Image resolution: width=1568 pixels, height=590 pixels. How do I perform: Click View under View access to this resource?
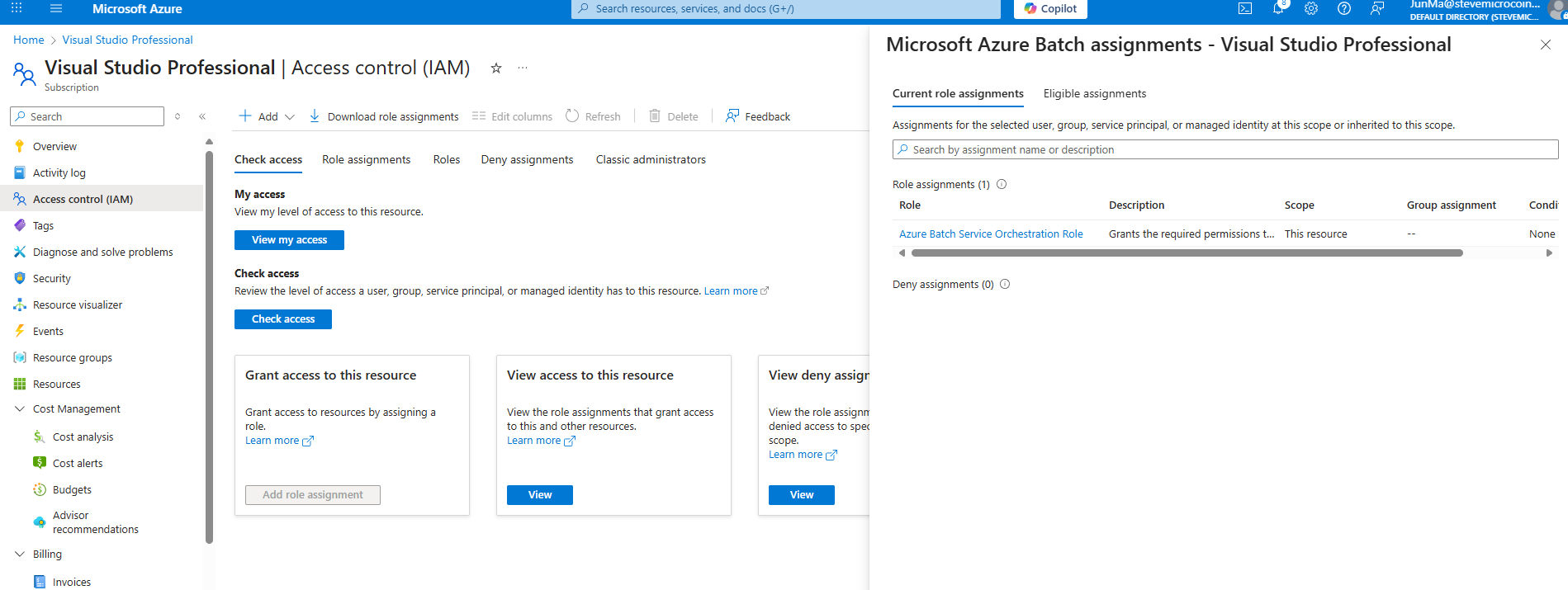[x=540, y=494]
